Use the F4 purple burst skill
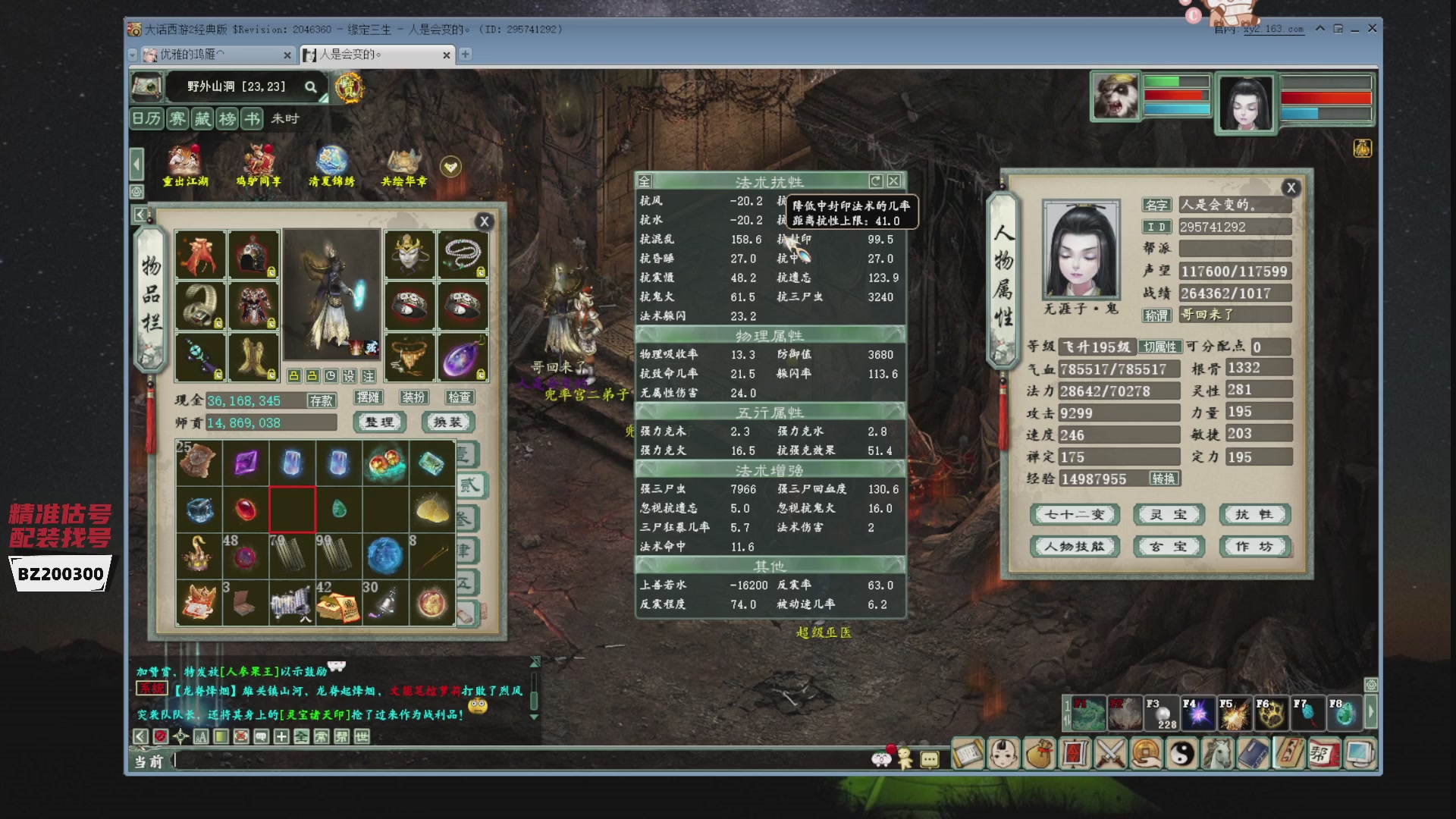Viewport: 1456px width, 819px height. pyautogui.click(x=1198, y=714)
